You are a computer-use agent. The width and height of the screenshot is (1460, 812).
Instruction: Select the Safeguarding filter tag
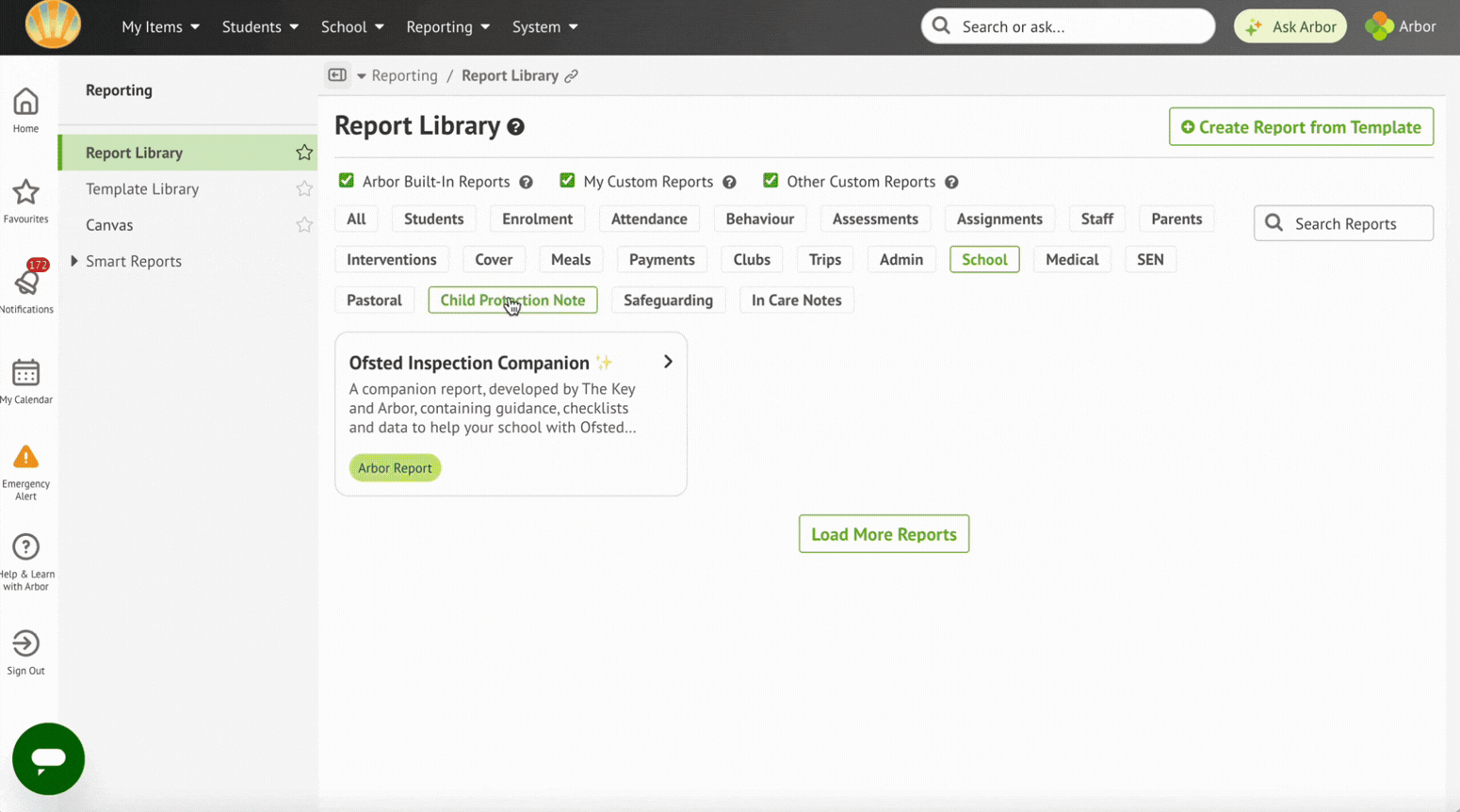[x=668, y=300]
